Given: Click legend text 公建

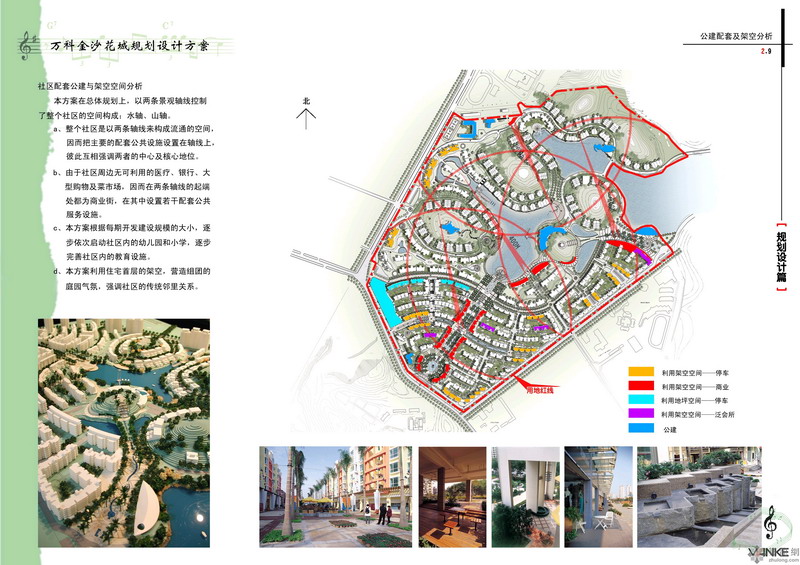Looking at the screenshot, I should pos(670,430).
